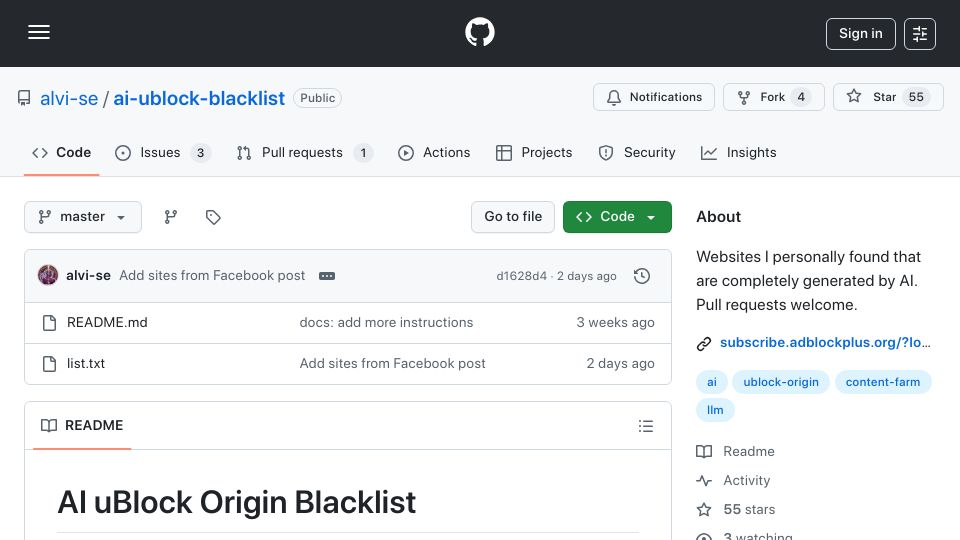
Task: Click '3 weeks ago' timestamp for README.md
Action: pos(615,323)
